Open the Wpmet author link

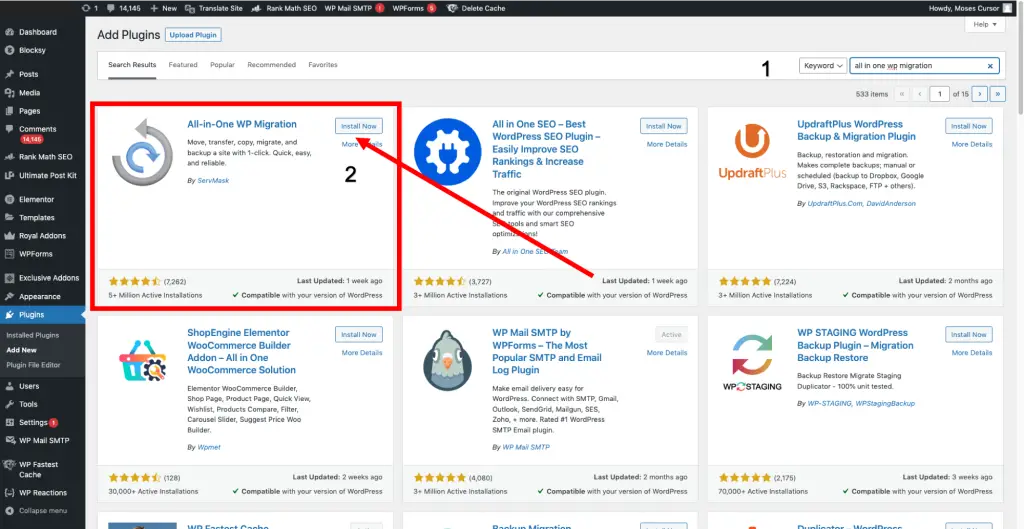pyautogui.click(x=208, y=447)
